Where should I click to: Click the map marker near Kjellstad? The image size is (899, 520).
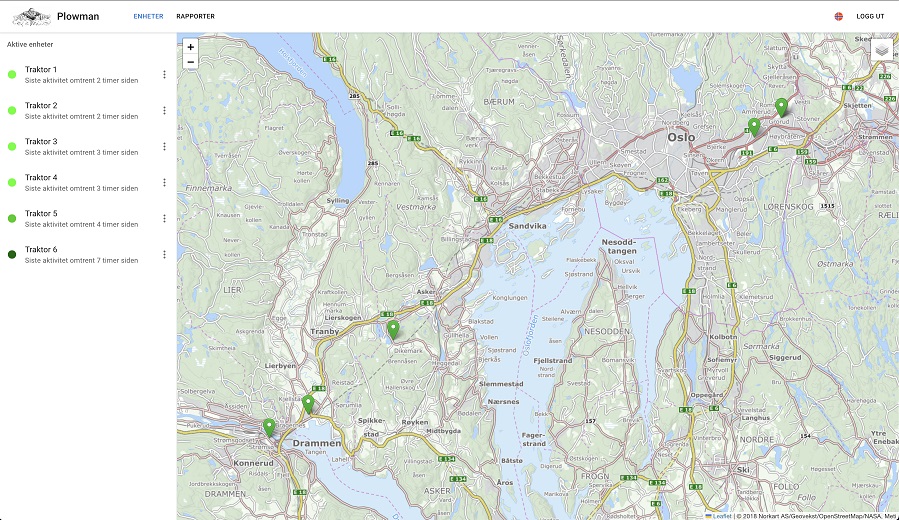308,403
